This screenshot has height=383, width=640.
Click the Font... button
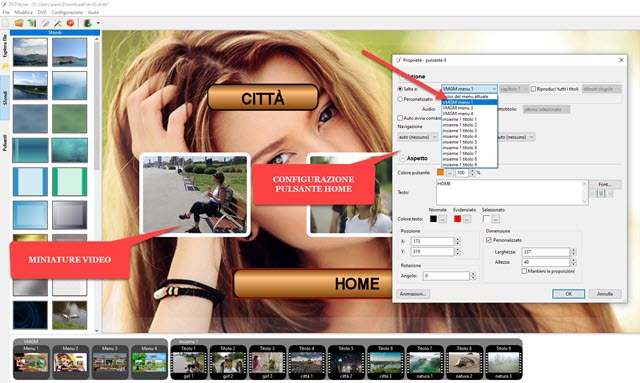[605, 184]
